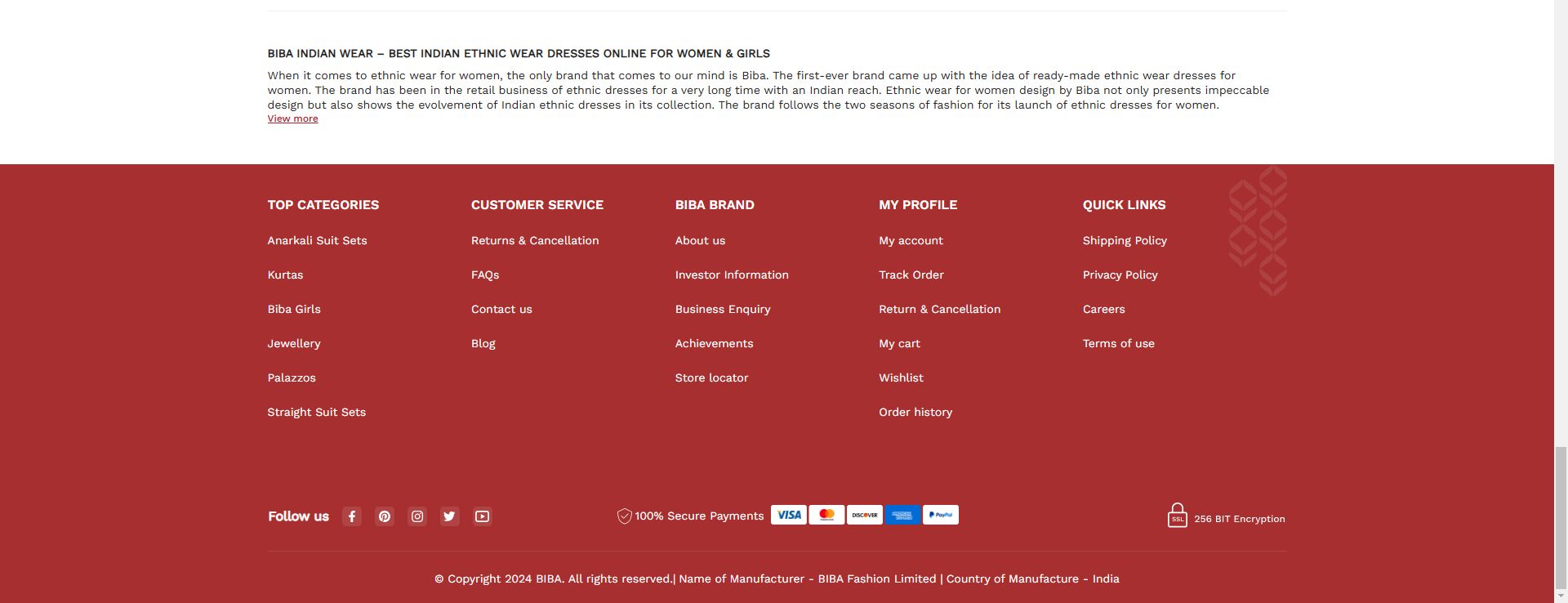This screenshot has width=1568, height=603.
Task: Open Anarkali Suit Sets category
Action: pos(317,240)
